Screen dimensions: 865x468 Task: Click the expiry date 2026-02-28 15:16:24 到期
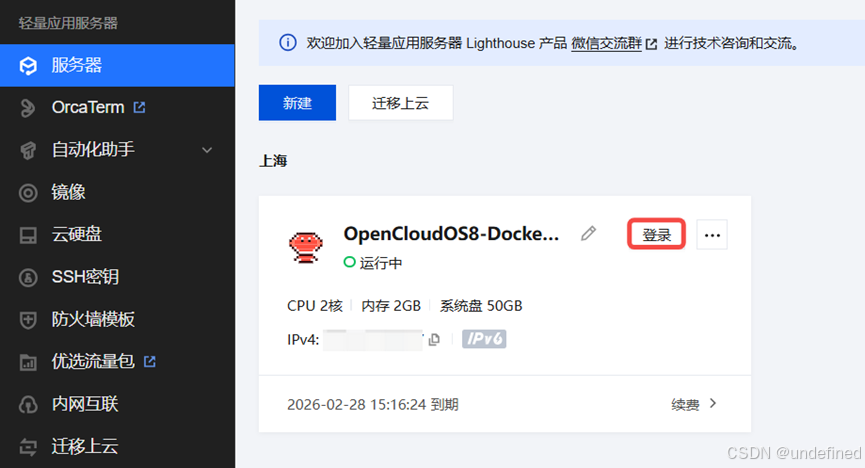[x=373, y=405]
